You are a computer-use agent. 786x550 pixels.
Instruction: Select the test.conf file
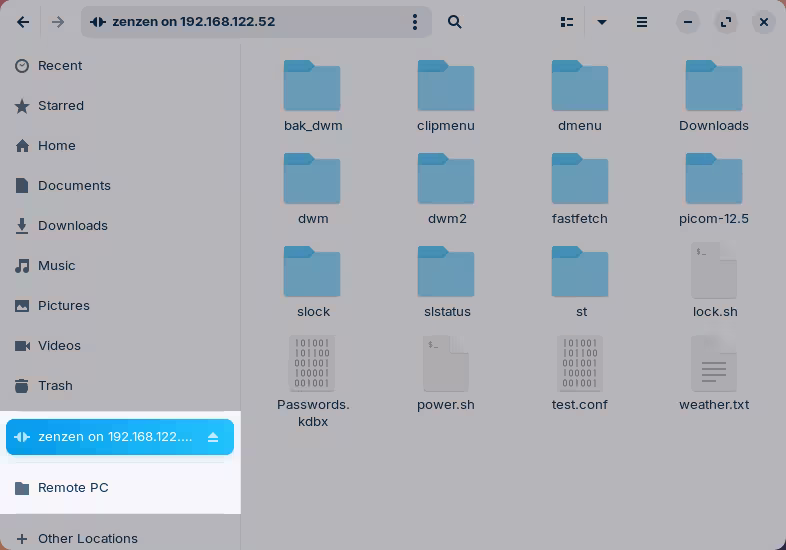[580, 364]
